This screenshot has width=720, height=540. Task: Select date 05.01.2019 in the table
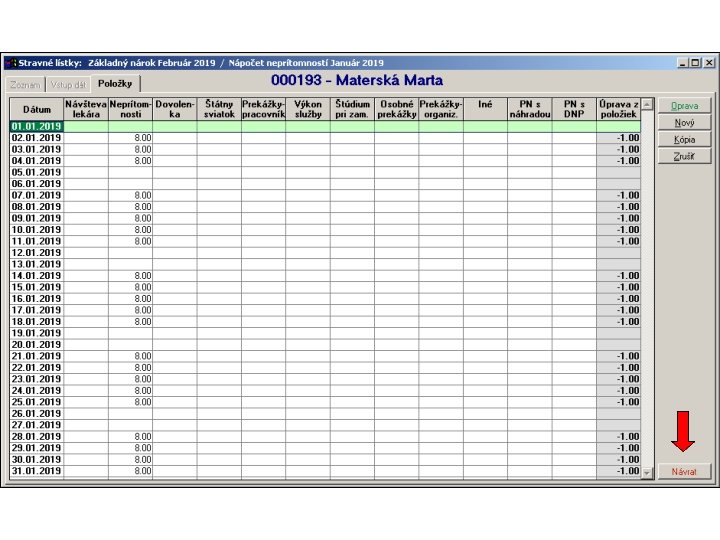[x=37, y=172]
